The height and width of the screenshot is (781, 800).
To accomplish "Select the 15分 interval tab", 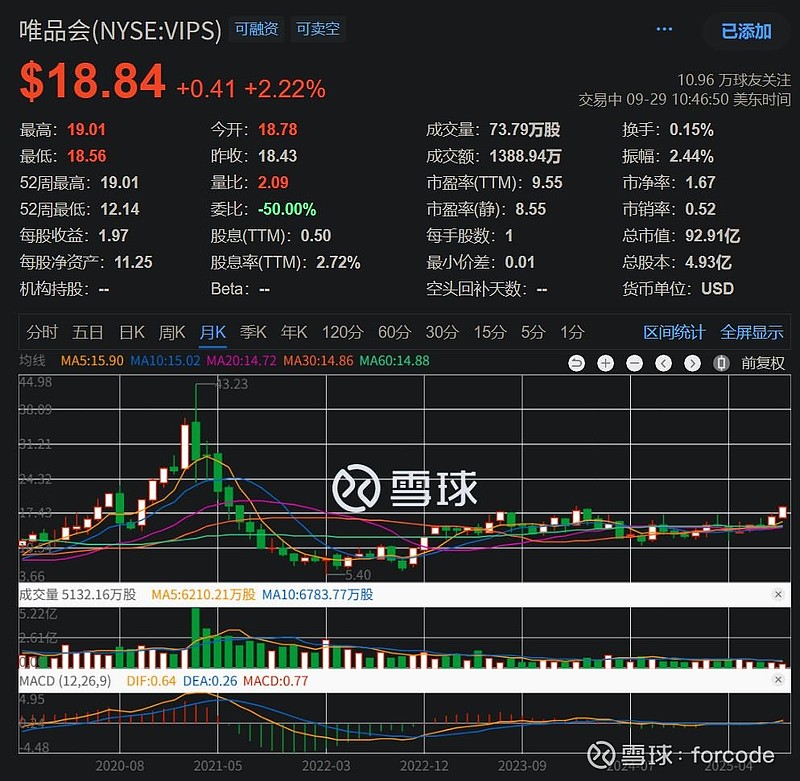I will click(490, 332).
